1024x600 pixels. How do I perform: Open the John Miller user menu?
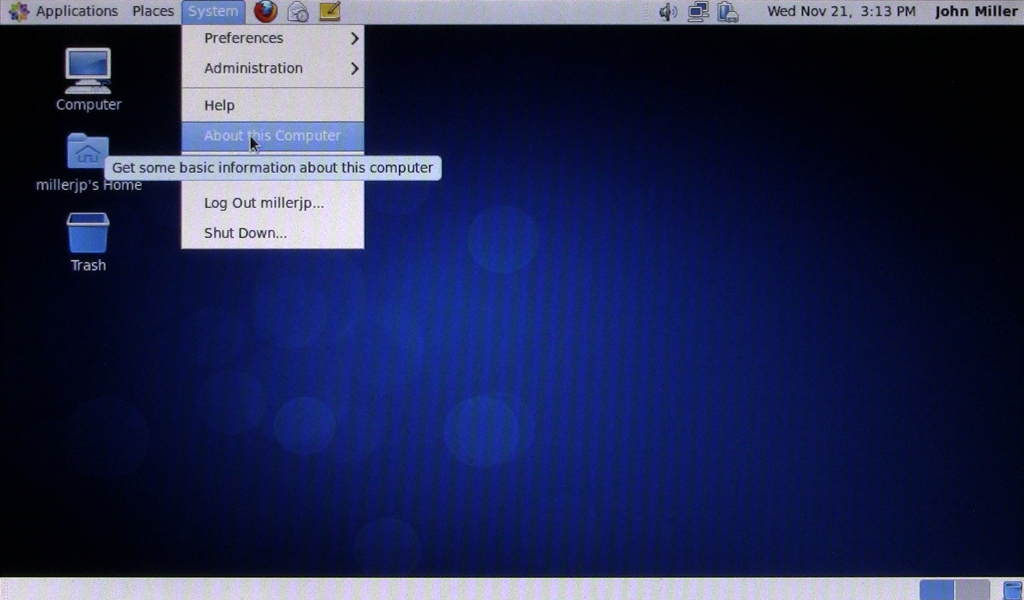tap(976, 11)
